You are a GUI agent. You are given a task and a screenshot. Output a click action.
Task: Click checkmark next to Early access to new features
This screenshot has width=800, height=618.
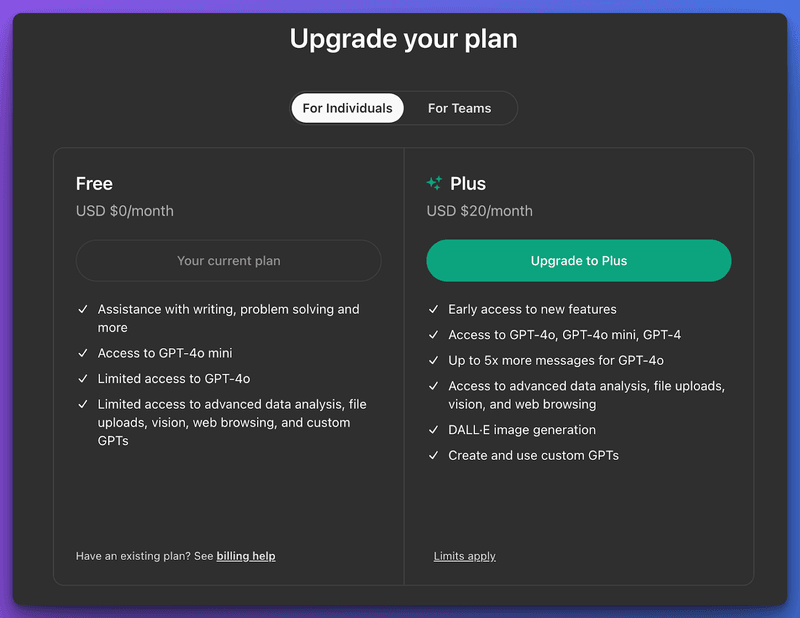pyautogui.click(x=433, y=309)
